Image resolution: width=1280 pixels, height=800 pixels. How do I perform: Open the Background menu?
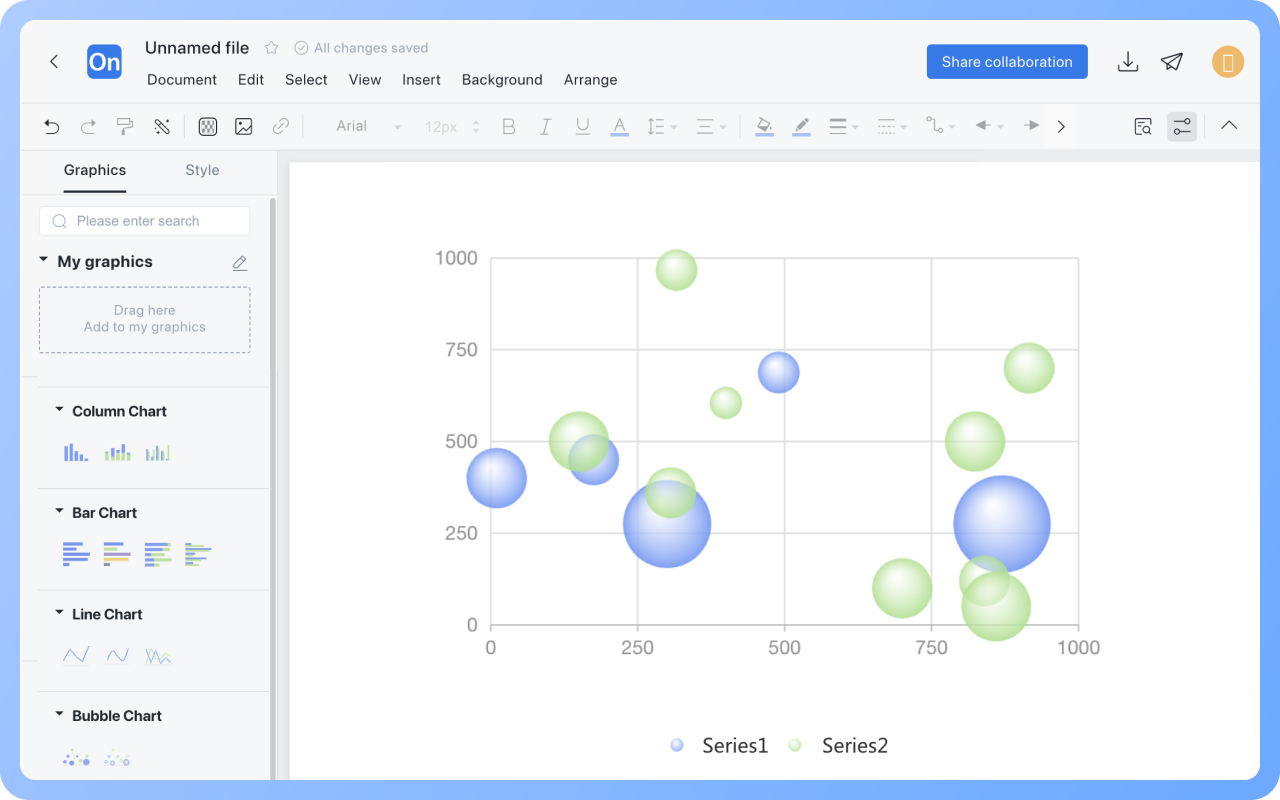[502, 80]
